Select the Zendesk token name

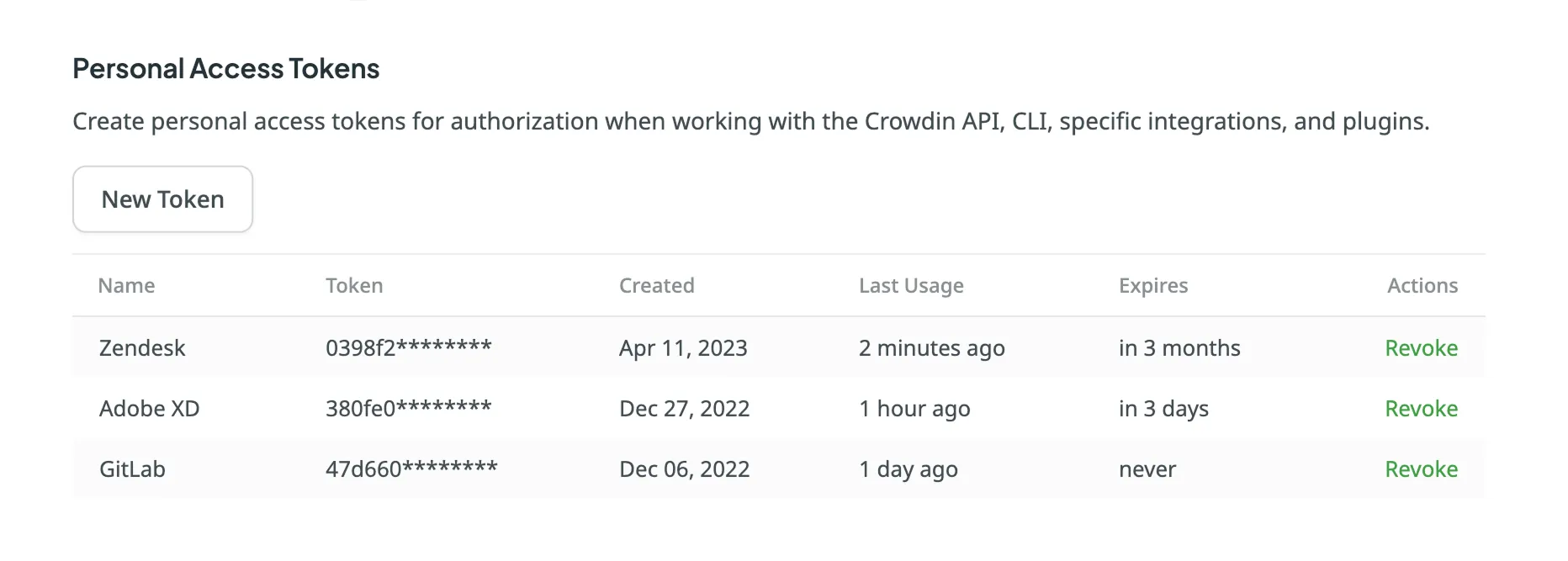pyautogui.click(x=142, y=348)
